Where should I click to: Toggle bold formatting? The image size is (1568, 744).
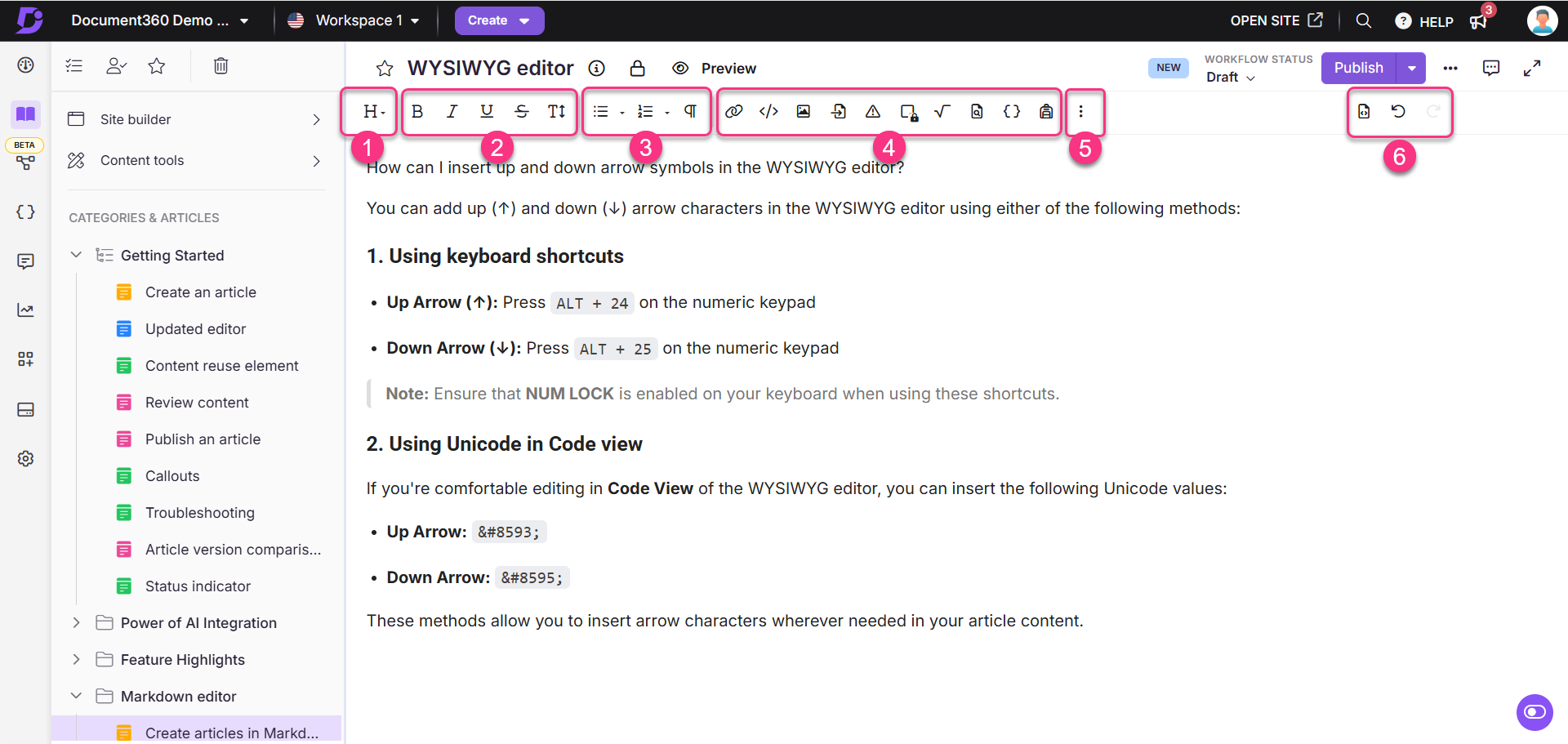point(417,112)
